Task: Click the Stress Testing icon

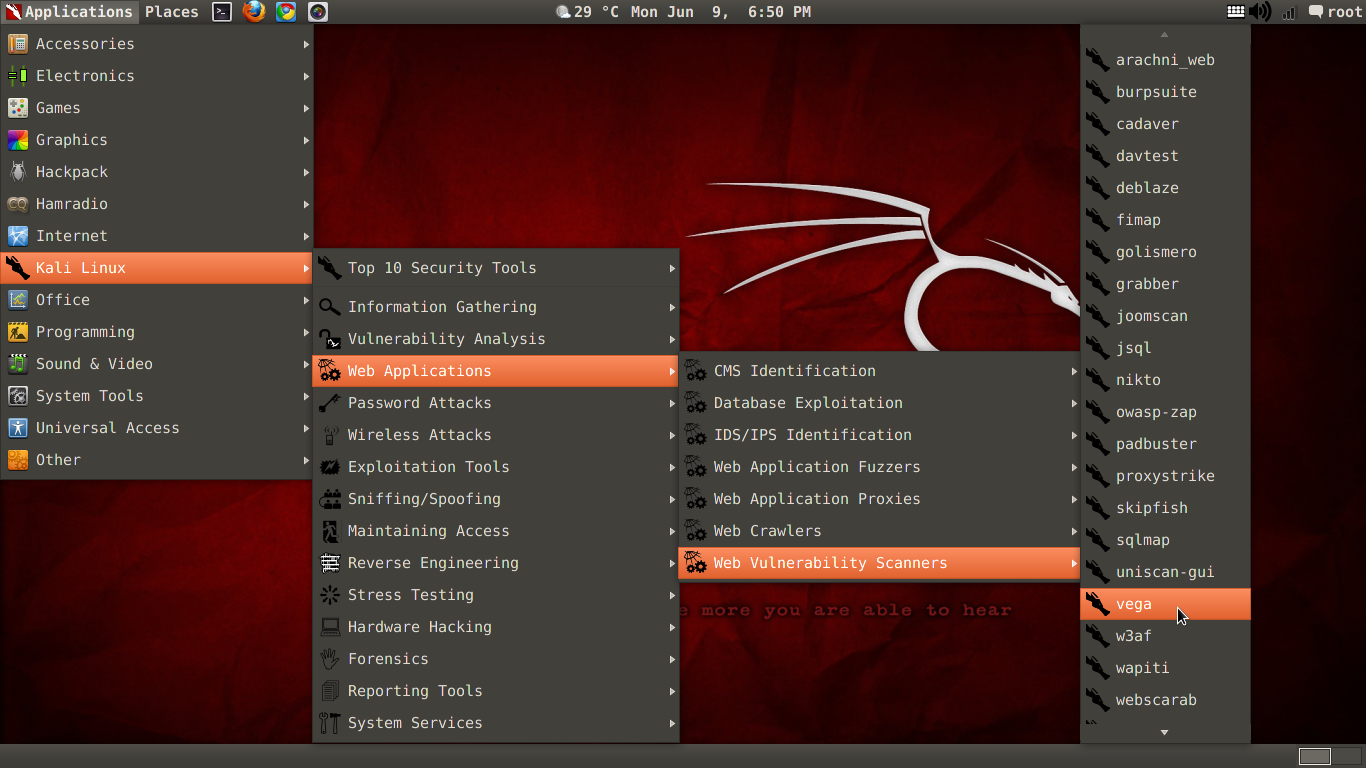Action: 330,595
